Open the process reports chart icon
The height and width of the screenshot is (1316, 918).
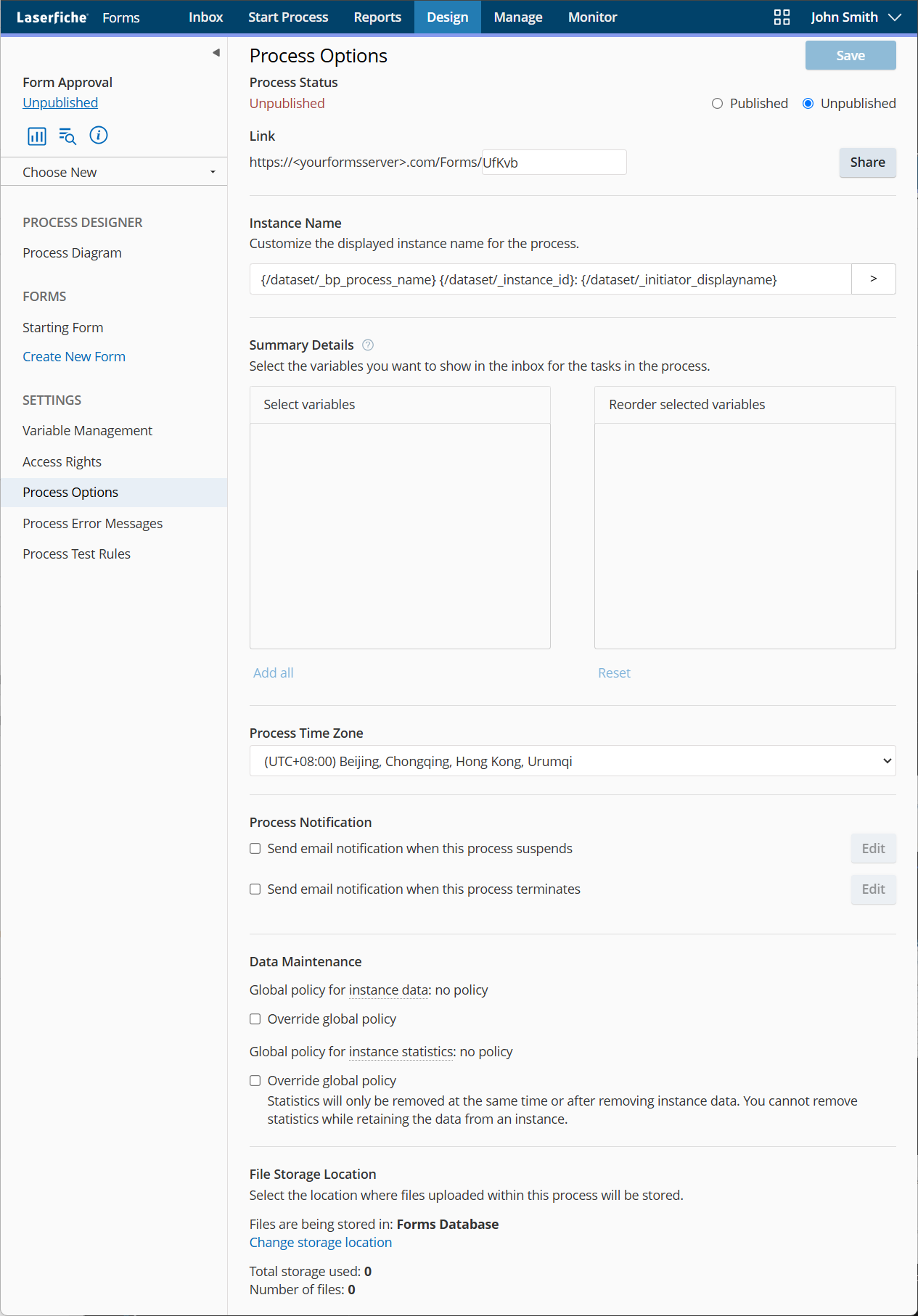[x=36, y=136]
